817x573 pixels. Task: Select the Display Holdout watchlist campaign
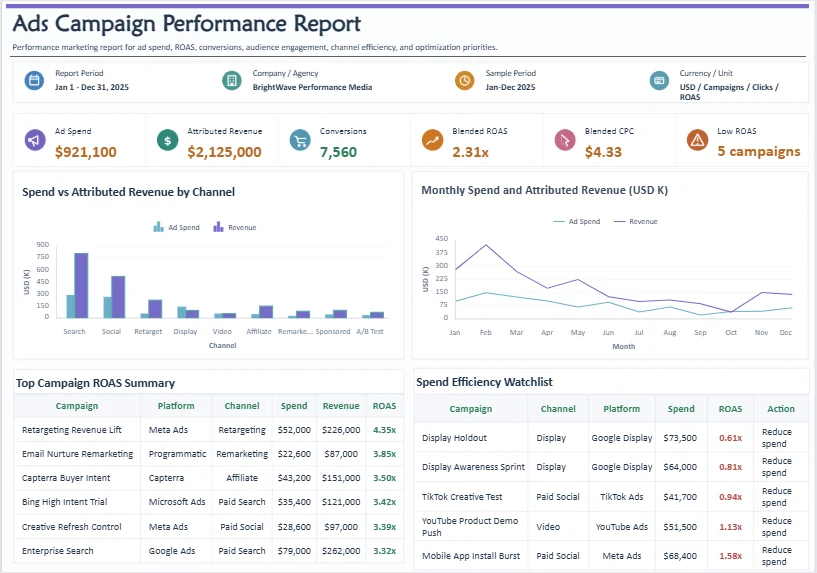[454, 438]
